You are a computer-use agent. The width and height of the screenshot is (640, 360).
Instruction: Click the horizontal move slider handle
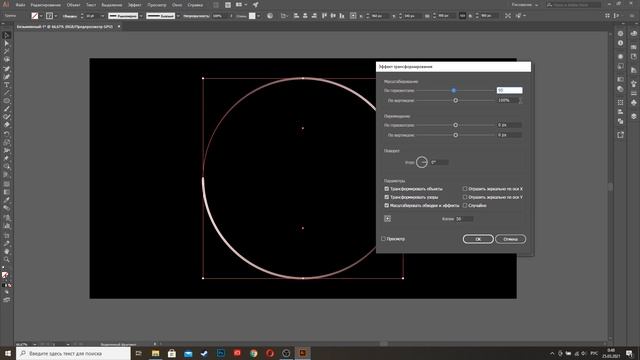(x=456, y=125)
